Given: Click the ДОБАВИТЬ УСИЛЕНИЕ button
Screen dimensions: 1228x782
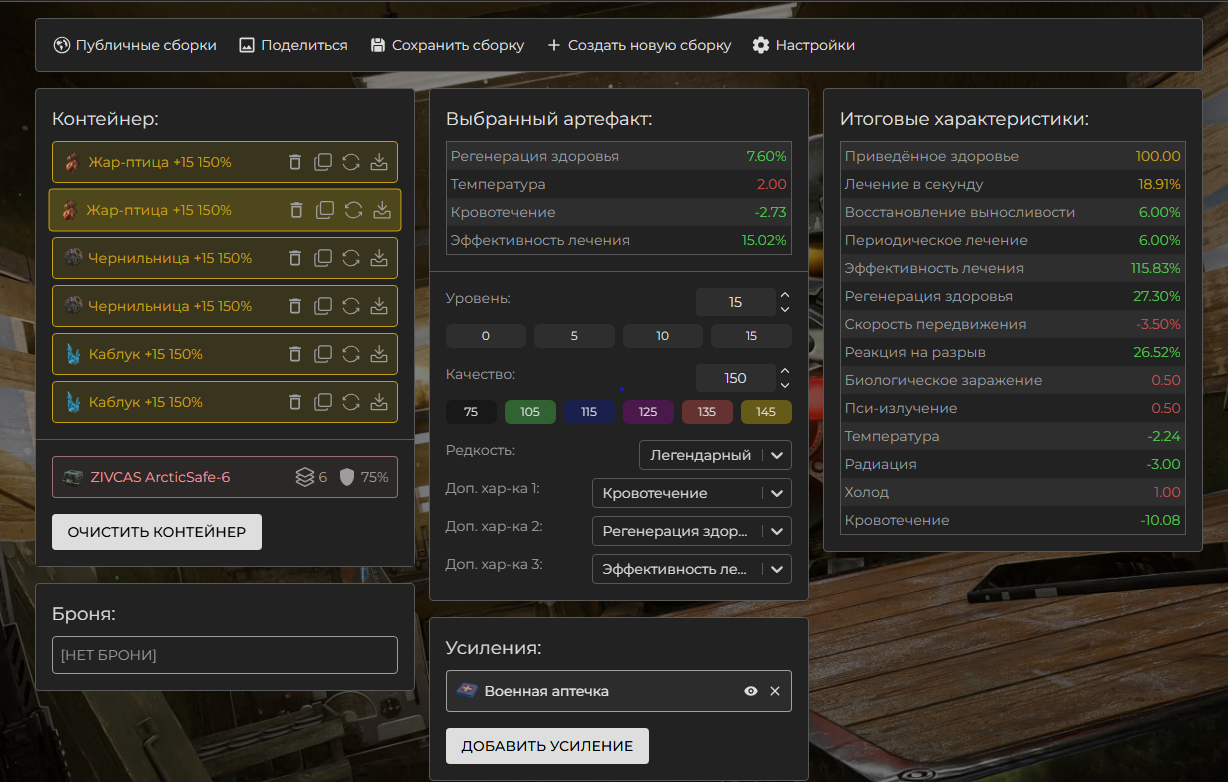Looking at the screenshot, I should pos(547,746).
